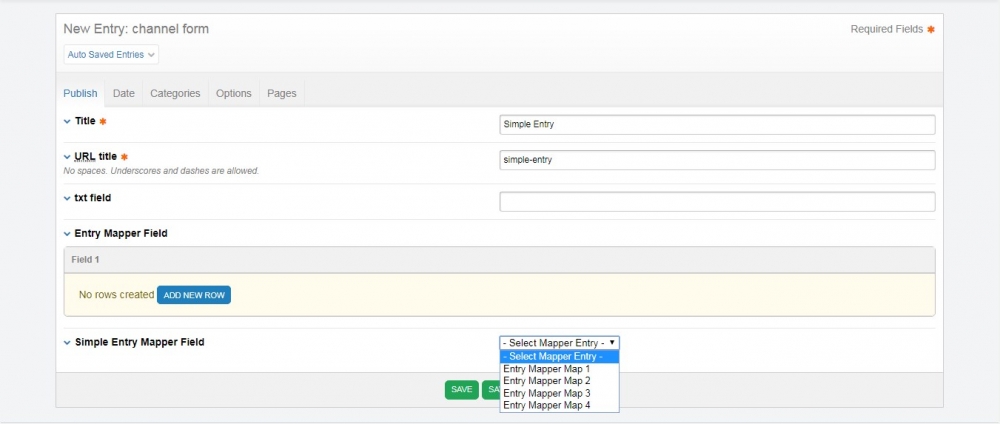Collapse the Simple Entry Mapper Field section
Image resolution: width=1000 pixels, height=424 pixels.
click(67, 343)
